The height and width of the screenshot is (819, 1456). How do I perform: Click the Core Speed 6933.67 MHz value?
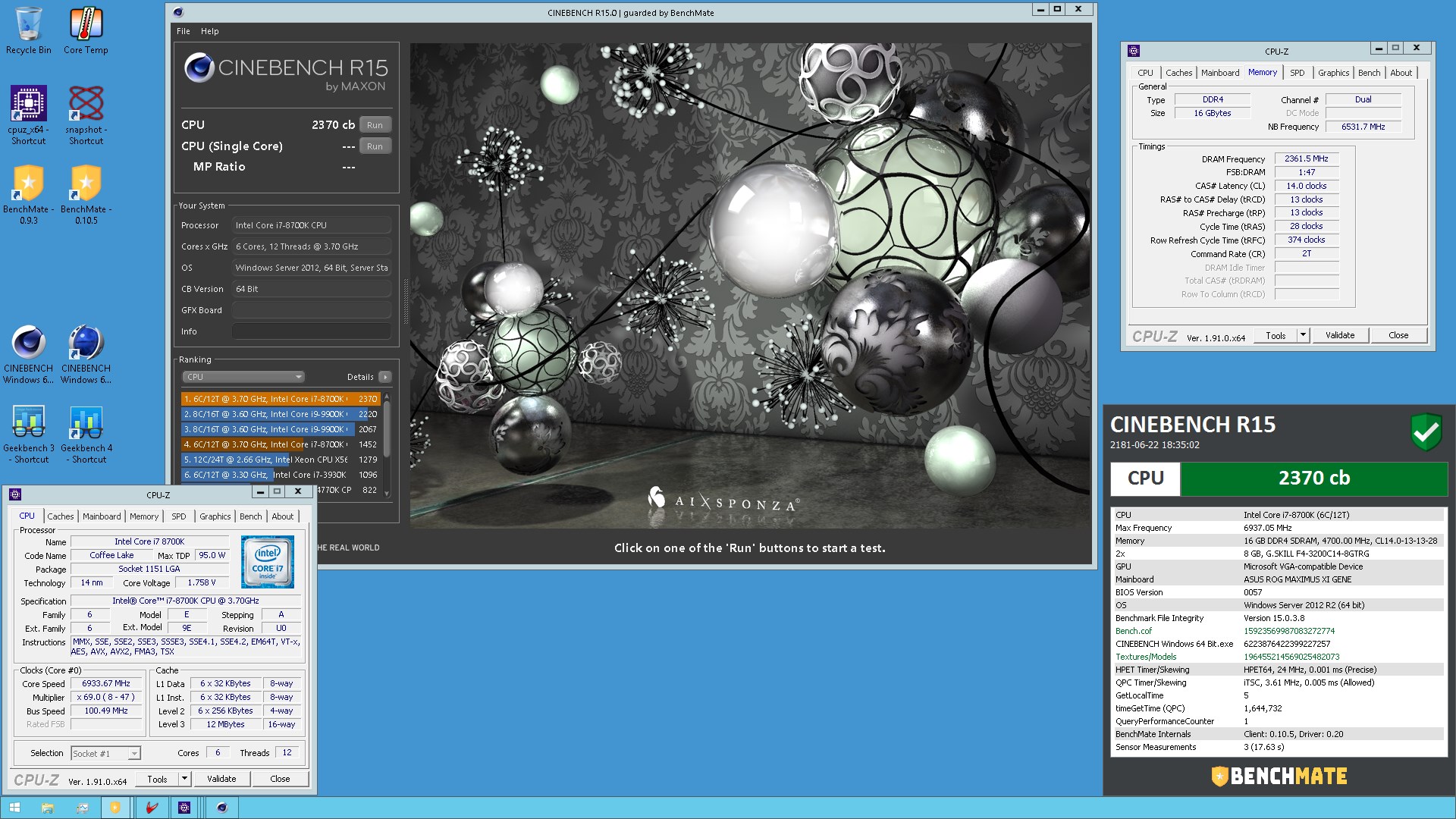pyautogui.click(x=106, y=683)
